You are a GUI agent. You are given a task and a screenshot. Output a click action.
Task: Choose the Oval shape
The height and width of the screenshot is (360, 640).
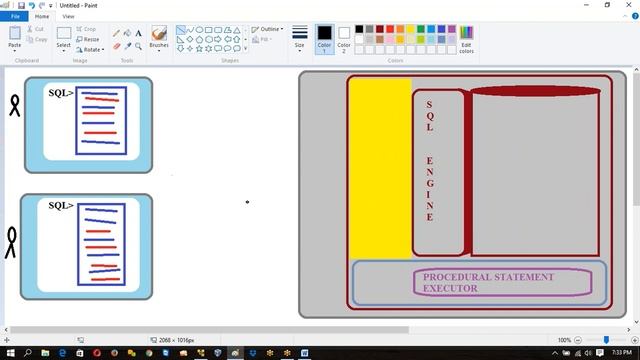click(199, 30)
